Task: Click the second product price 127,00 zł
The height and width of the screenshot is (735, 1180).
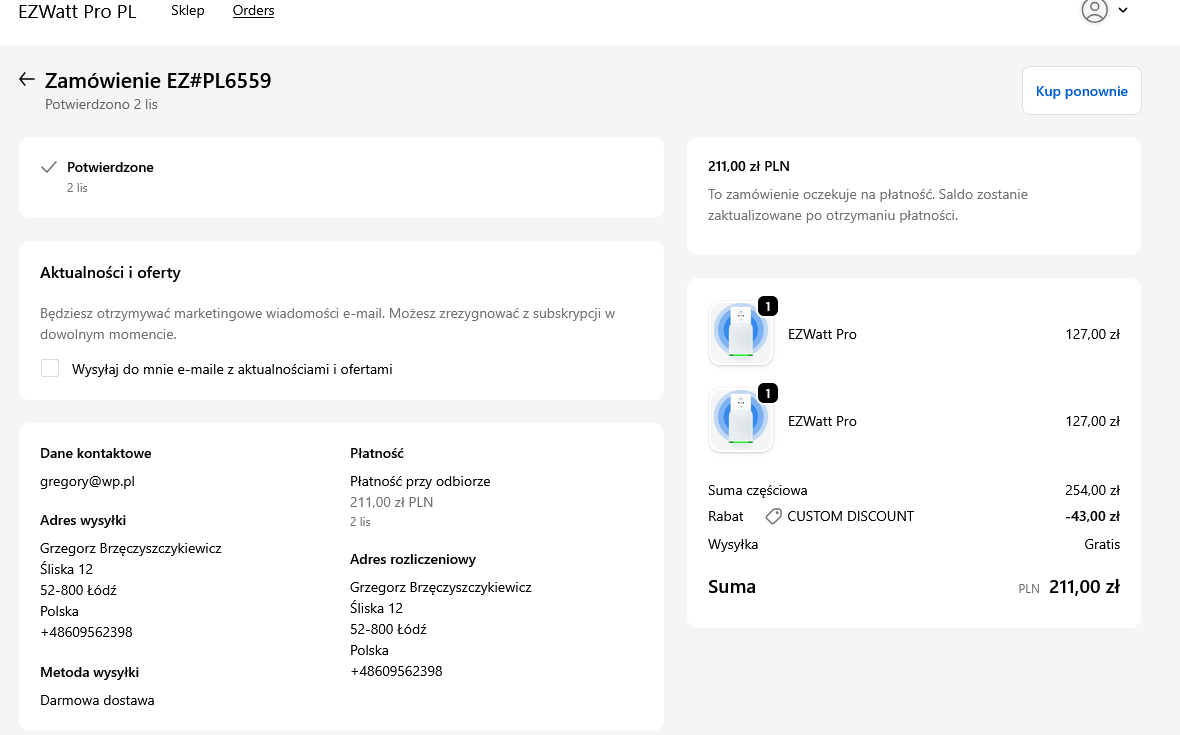Action: 1092,422
